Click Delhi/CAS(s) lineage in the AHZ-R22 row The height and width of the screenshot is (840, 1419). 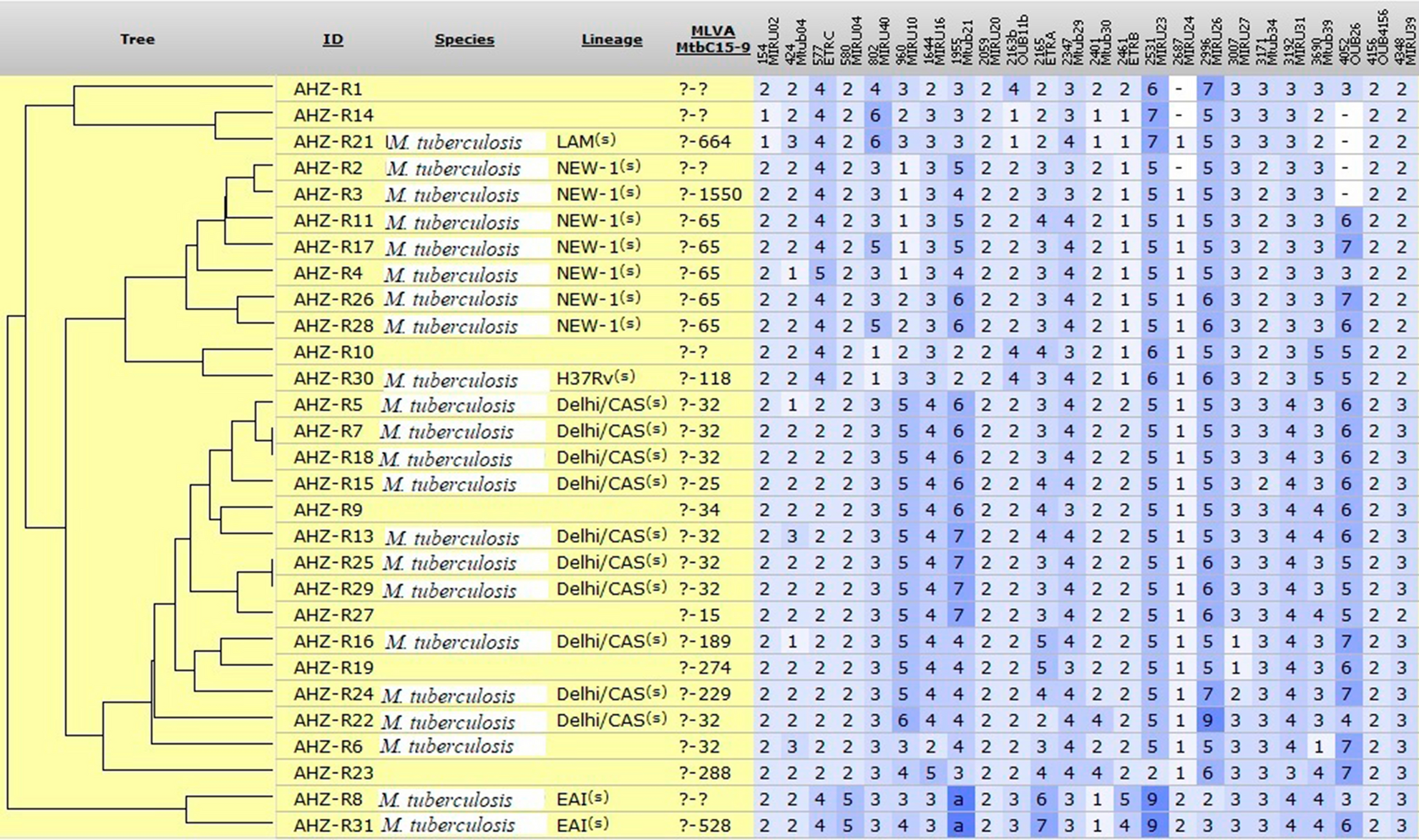pos(612,720)
